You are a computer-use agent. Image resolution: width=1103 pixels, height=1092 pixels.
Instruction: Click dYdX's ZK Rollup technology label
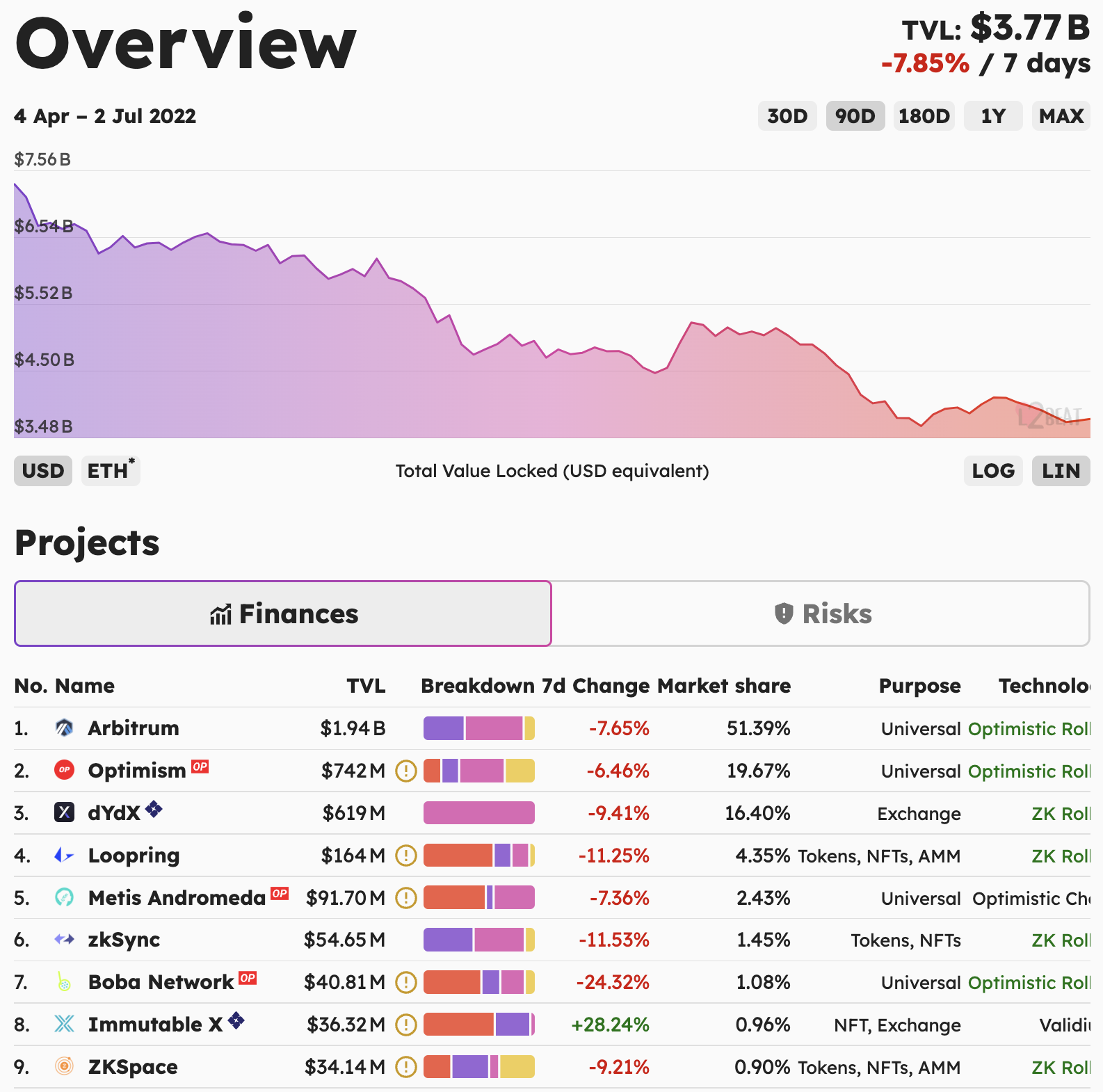1061,814
